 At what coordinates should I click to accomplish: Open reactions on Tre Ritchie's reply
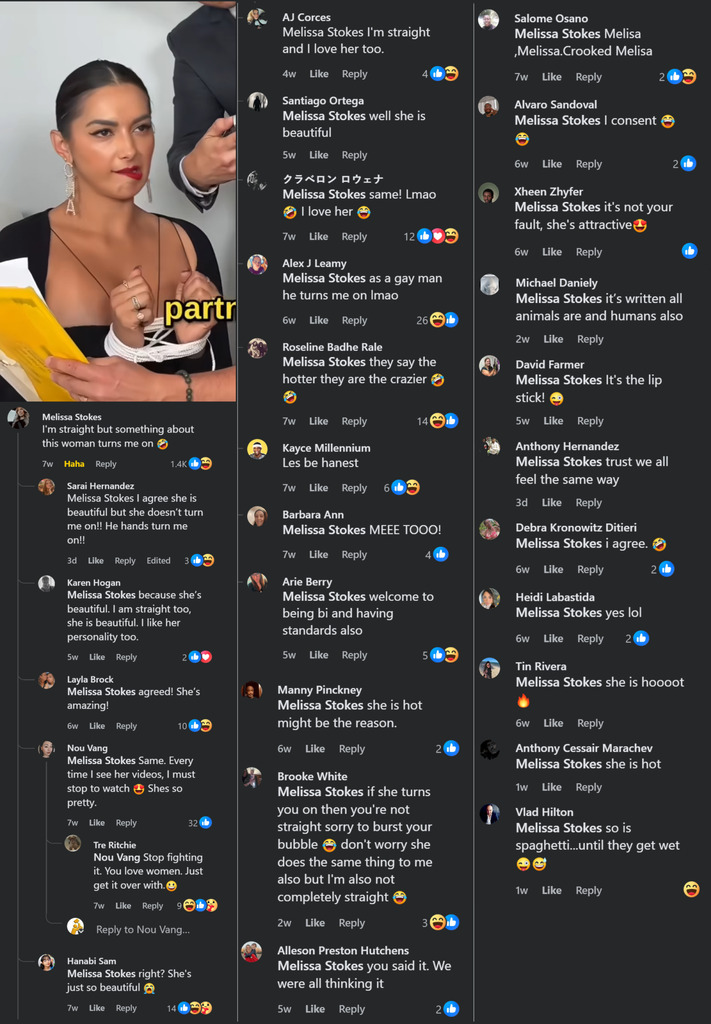pos(197,906)
